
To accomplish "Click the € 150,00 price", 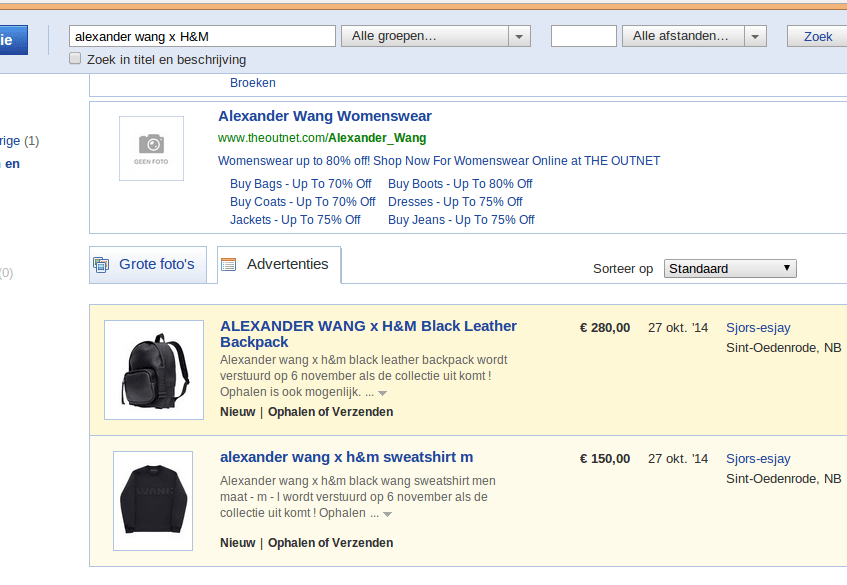I will click(604, 459).
